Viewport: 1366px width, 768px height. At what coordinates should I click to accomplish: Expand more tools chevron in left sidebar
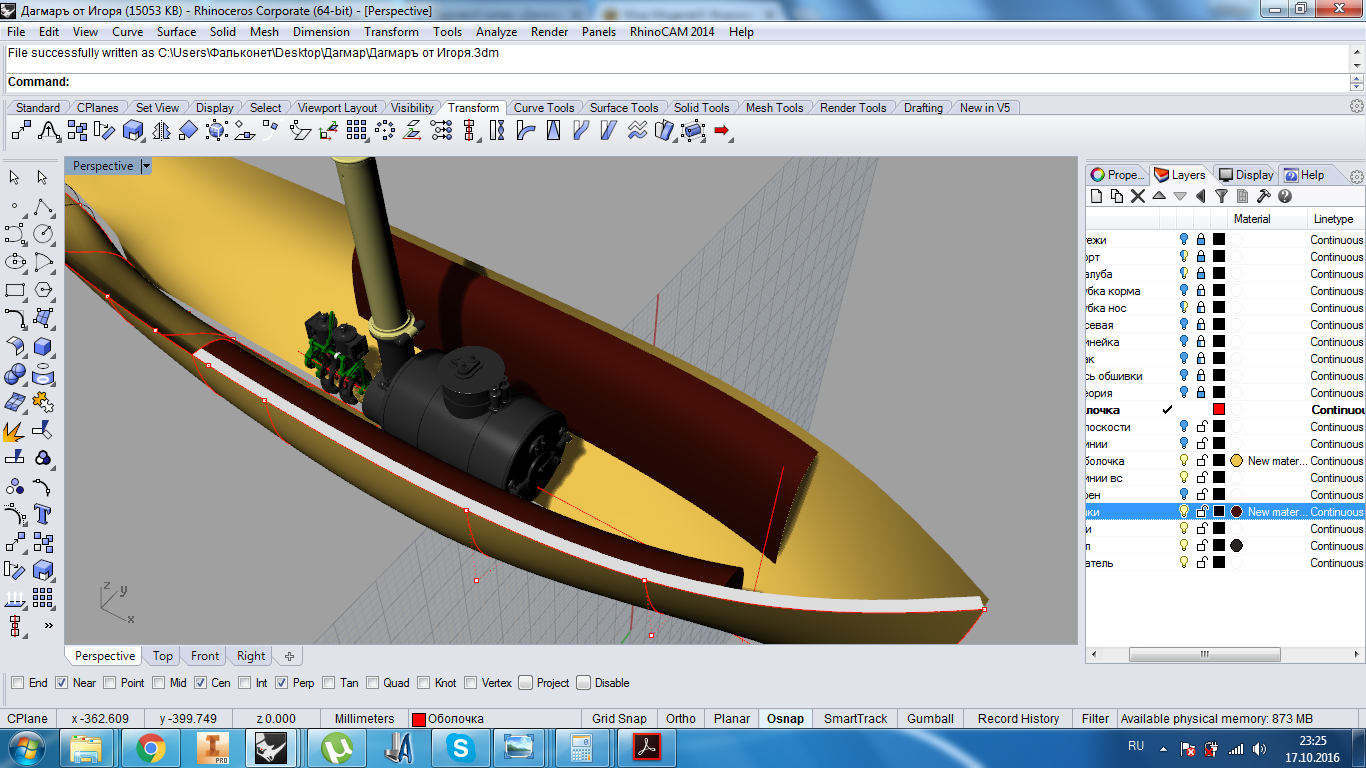point(48,625)
